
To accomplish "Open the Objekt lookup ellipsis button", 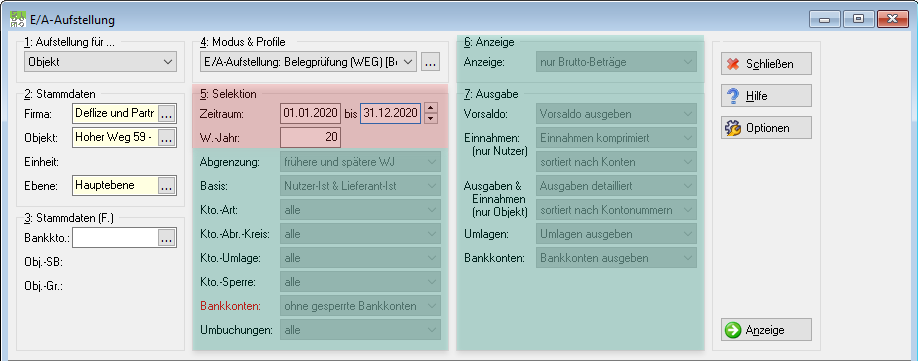I will click(167, 138).
